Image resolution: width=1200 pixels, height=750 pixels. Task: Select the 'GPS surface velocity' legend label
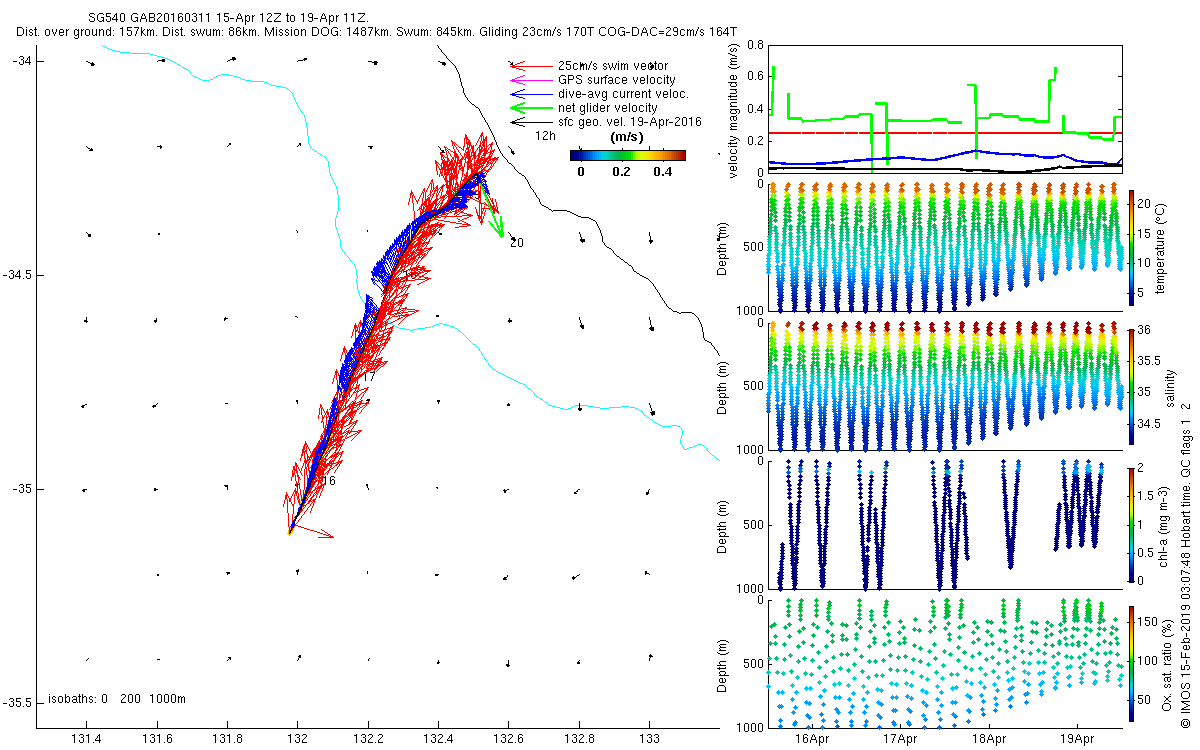coord(617,79)
